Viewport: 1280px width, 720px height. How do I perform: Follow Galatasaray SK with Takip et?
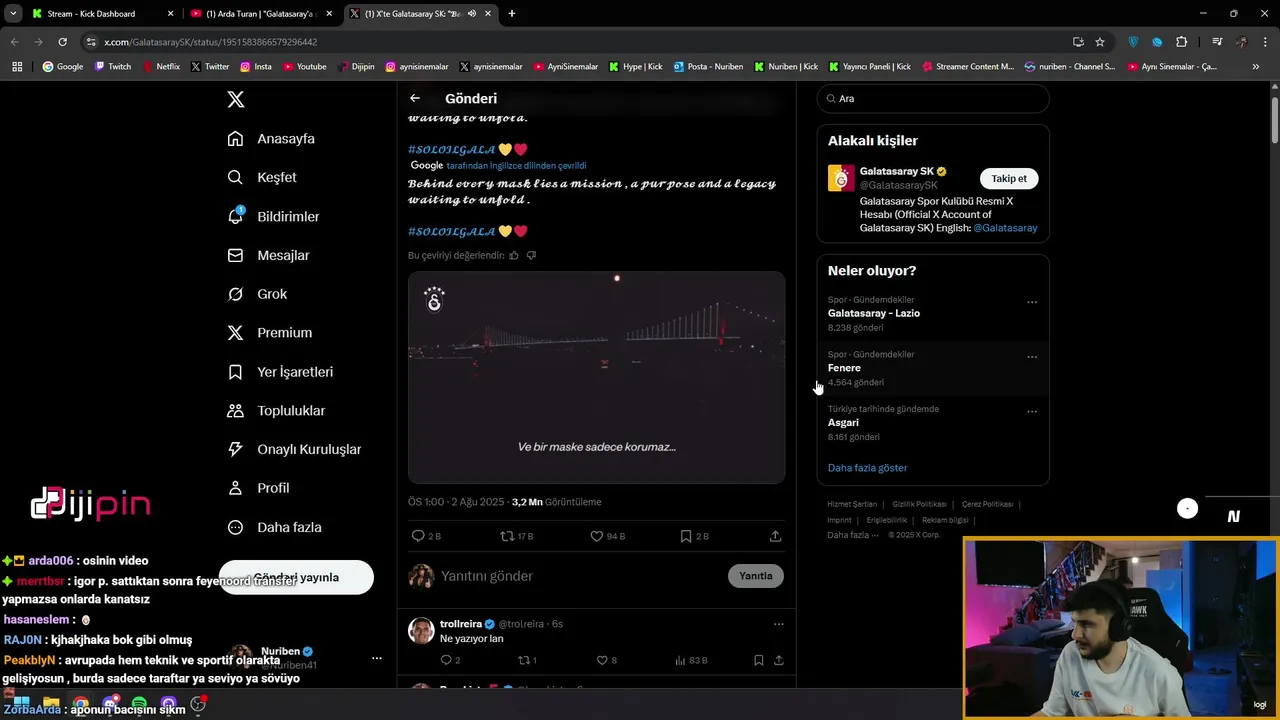point(1009,178)
